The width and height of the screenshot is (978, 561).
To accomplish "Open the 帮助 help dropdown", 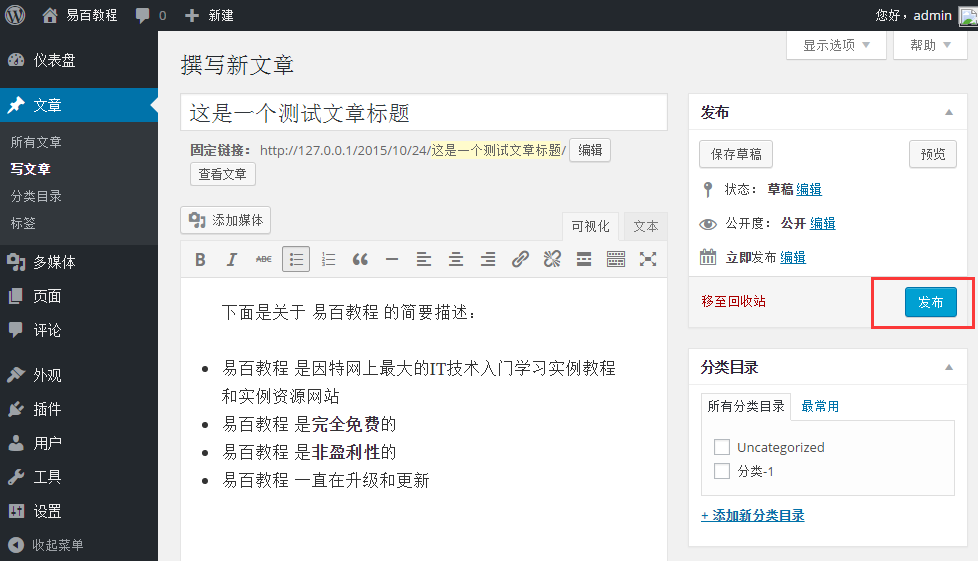I will [929, 45].
